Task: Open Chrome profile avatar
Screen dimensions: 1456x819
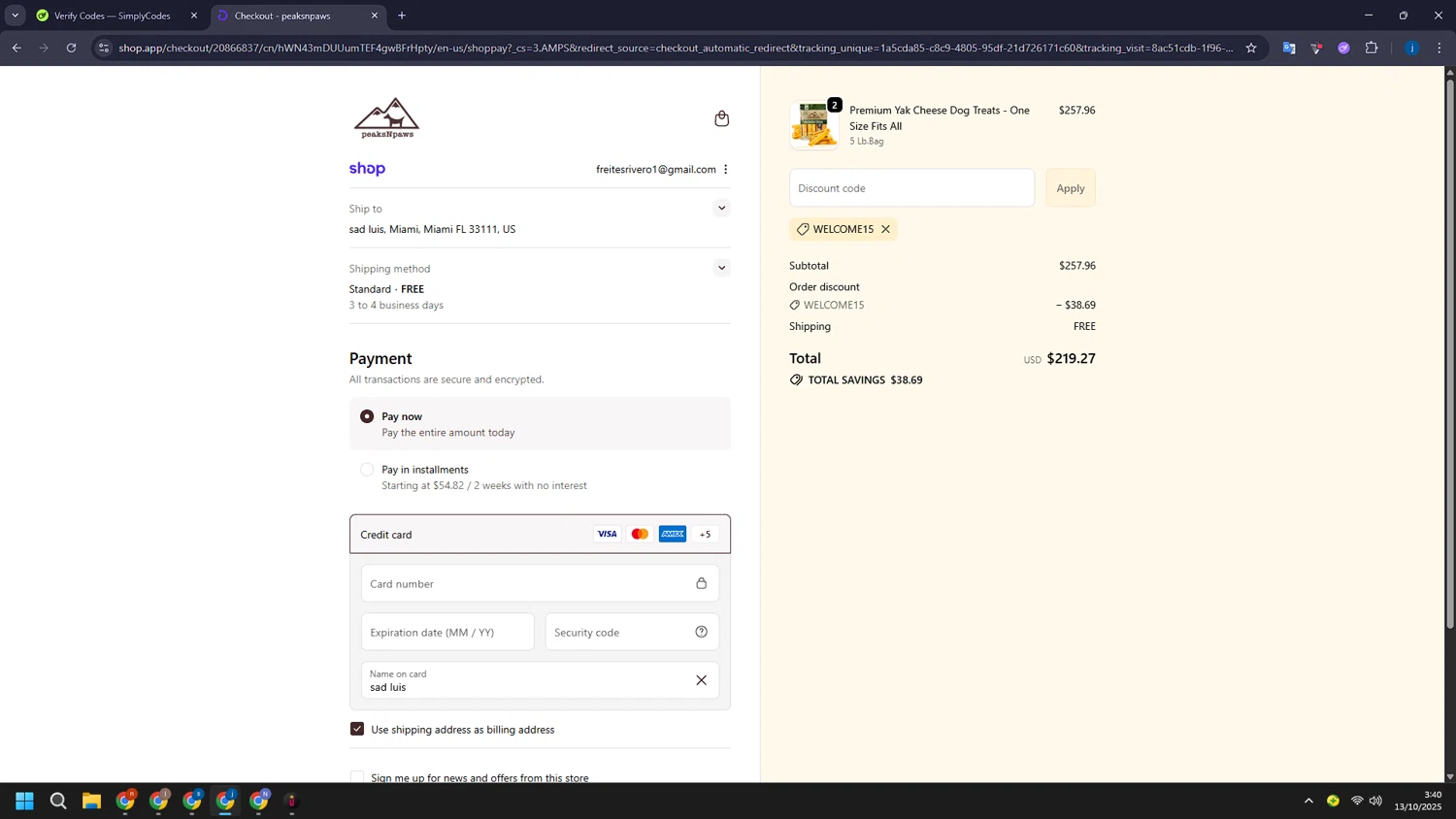Action: pos(1411,48)
